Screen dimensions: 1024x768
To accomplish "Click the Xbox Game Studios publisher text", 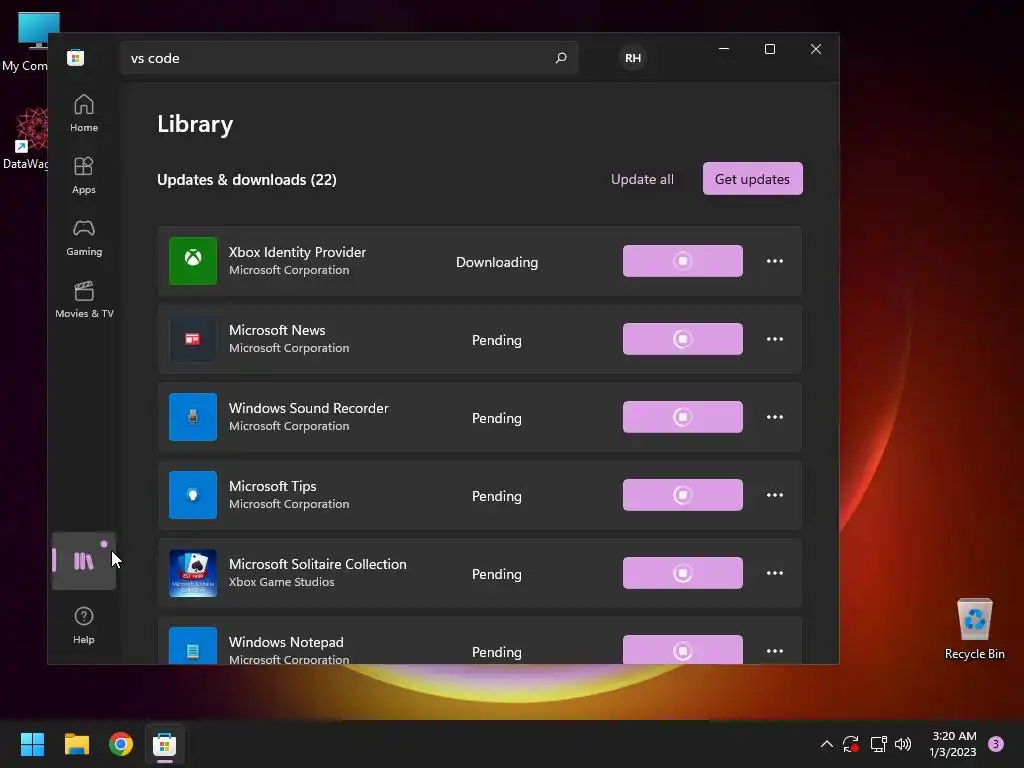I will pos(281,582).
